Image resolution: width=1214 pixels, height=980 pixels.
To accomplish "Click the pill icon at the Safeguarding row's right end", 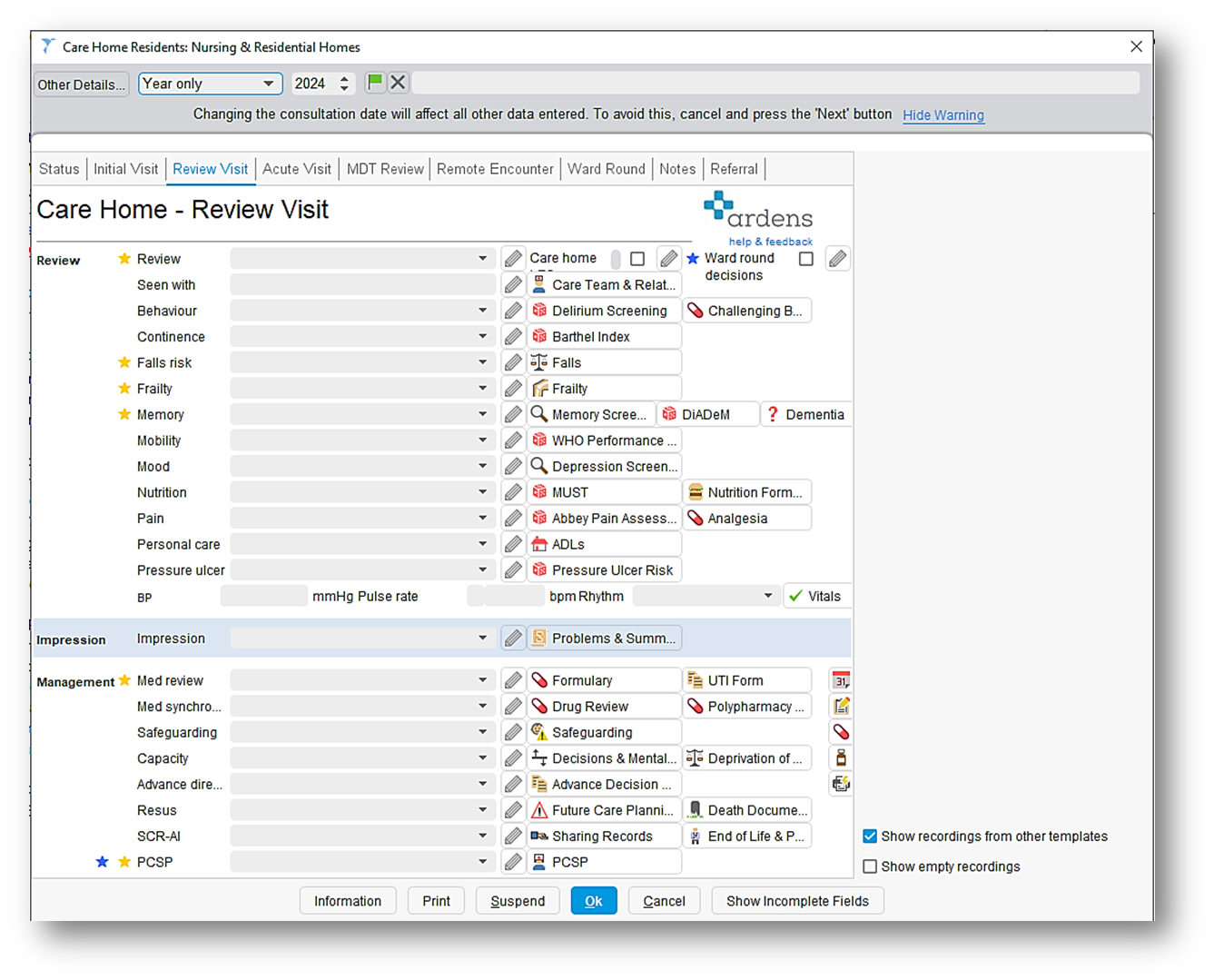I will 841,732.
